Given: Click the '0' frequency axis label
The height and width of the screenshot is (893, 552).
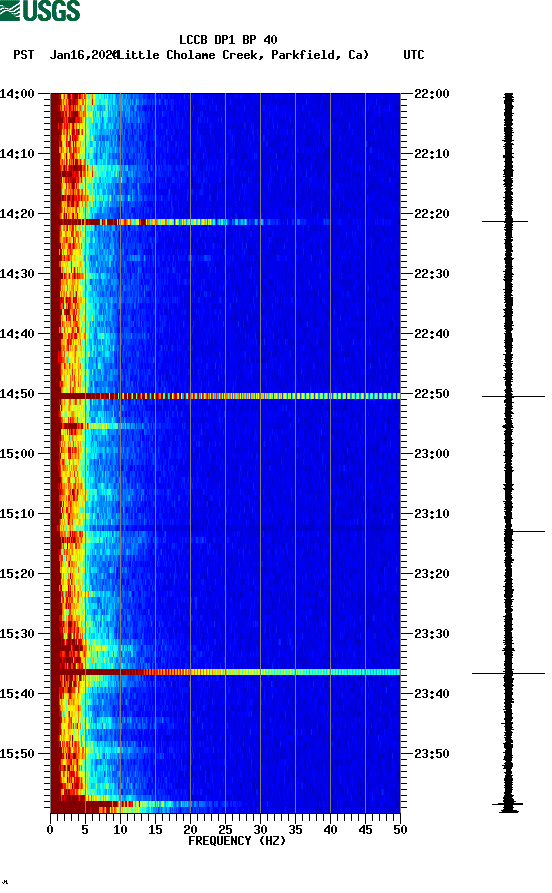Looking at the screenshot, I should 50,830.
